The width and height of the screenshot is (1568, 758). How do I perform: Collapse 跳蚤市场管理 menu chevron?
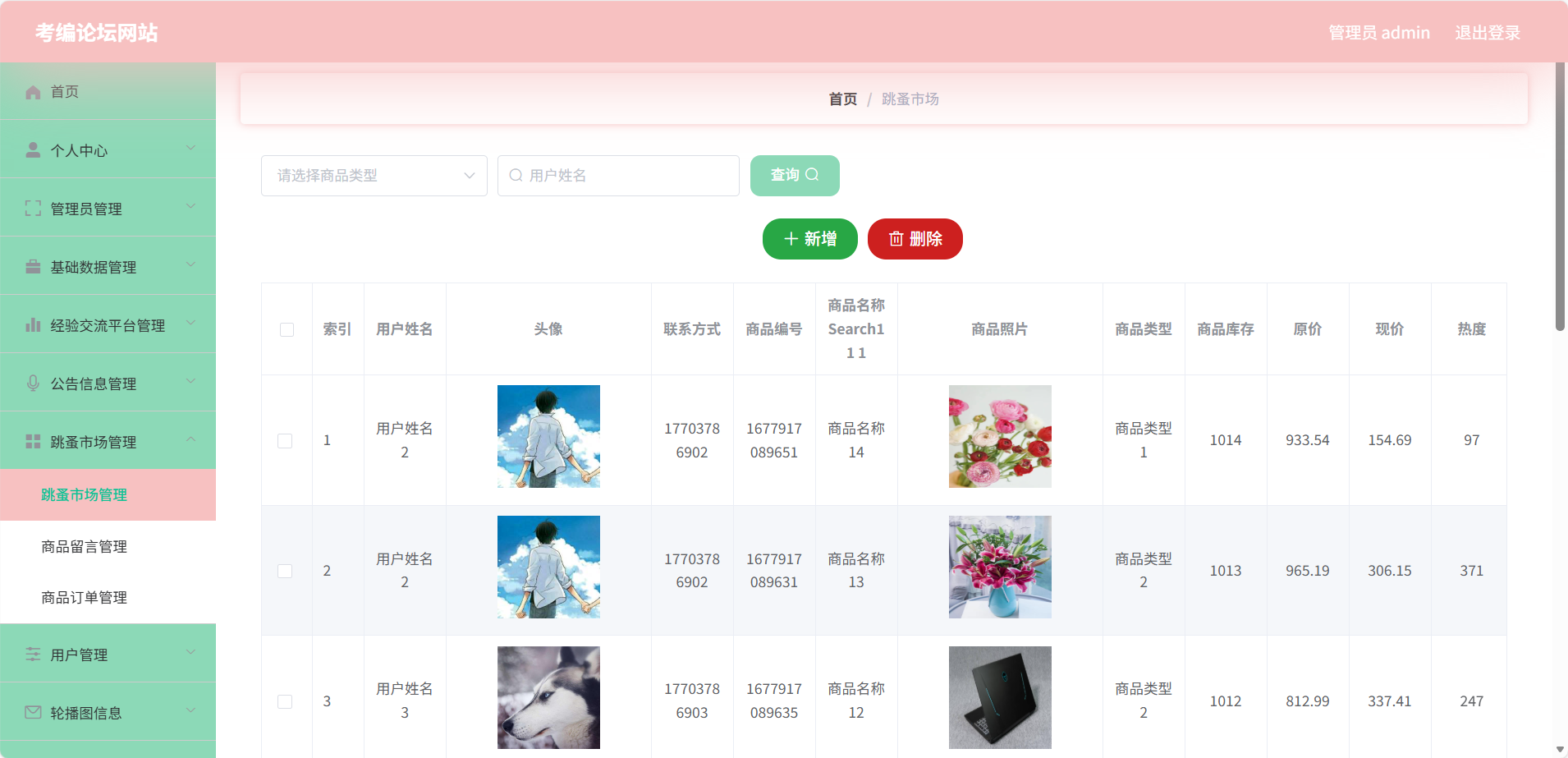(x=190, y=440)
